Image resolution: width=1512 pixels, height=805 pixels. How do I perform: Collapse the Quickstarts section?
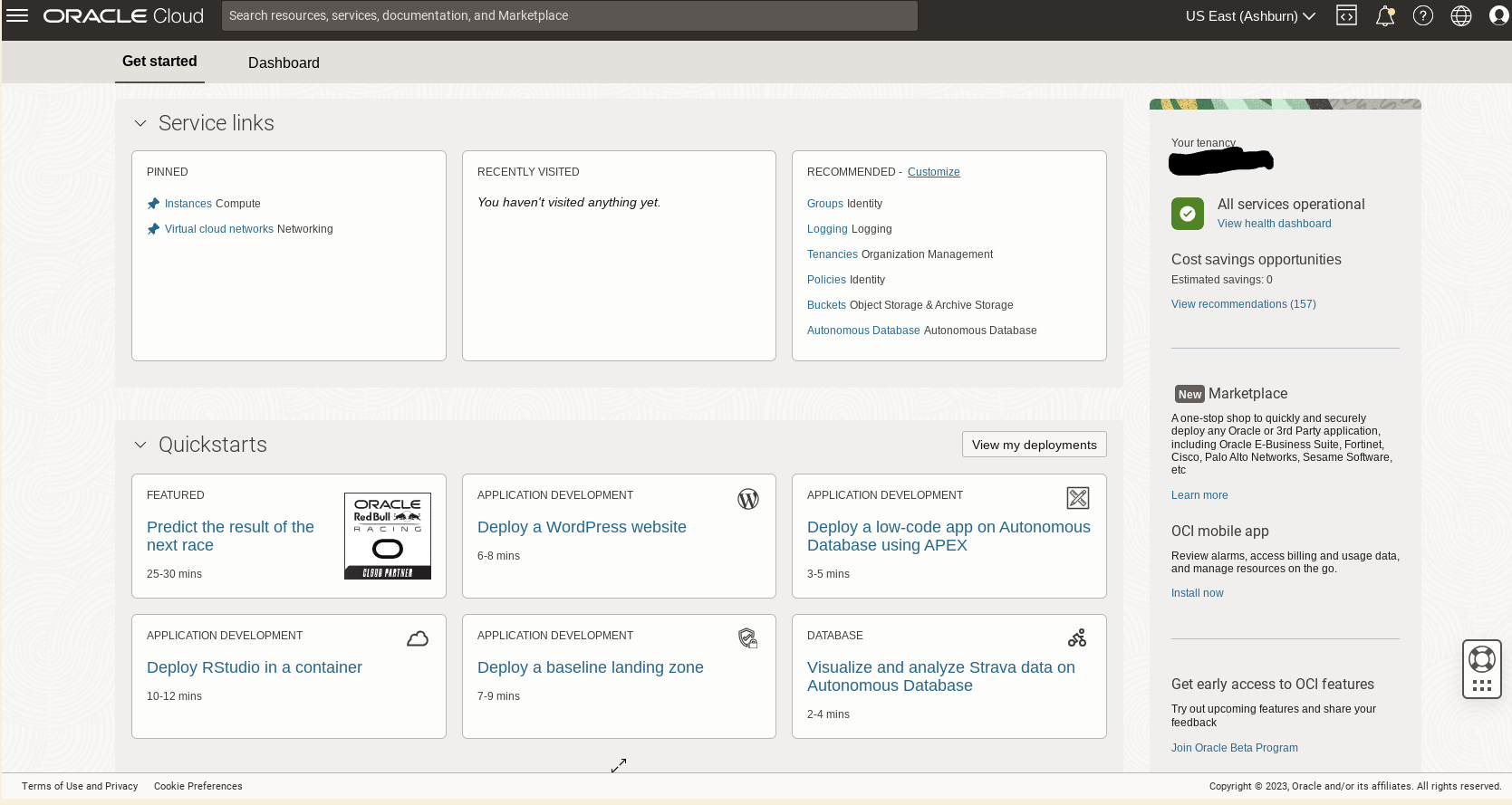140,445
